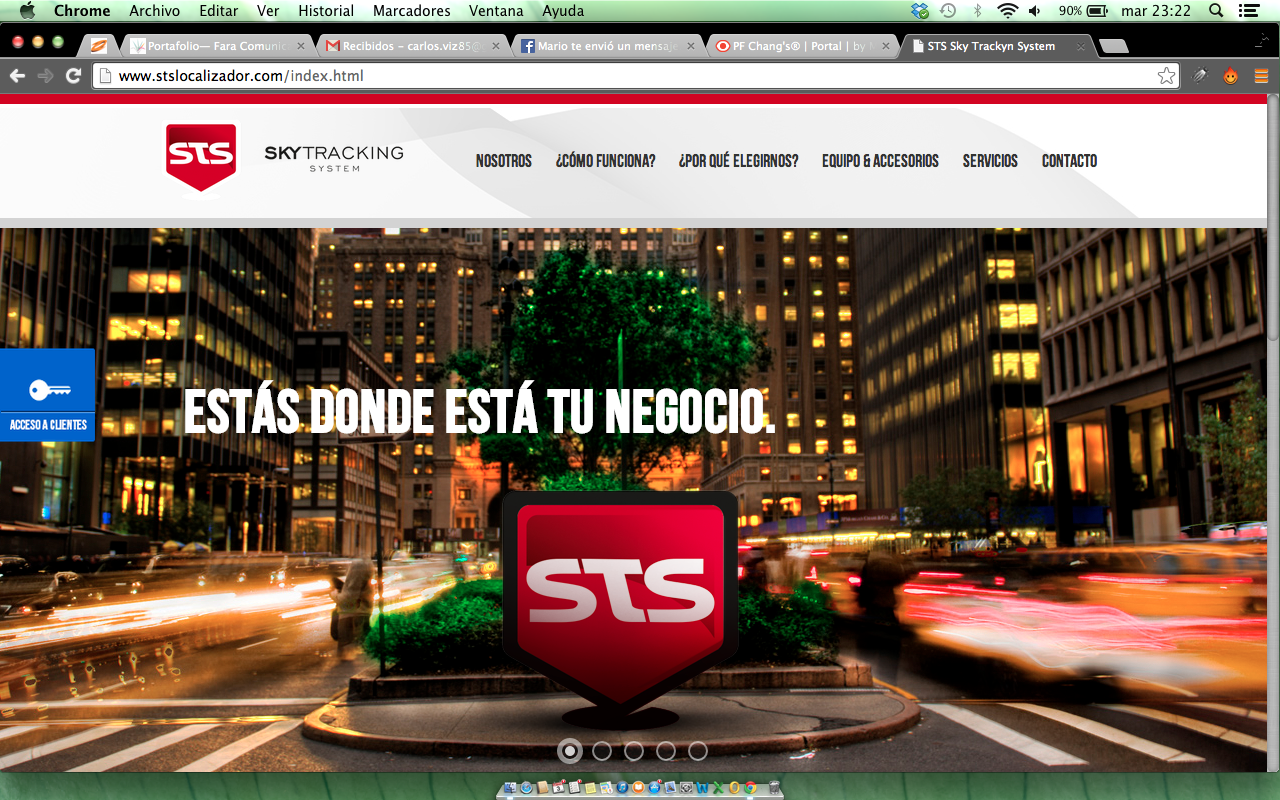Select the third slide indicator dot
Image resolution: width=1280 pixels, height=800 pixels.
tap(634, 750)
